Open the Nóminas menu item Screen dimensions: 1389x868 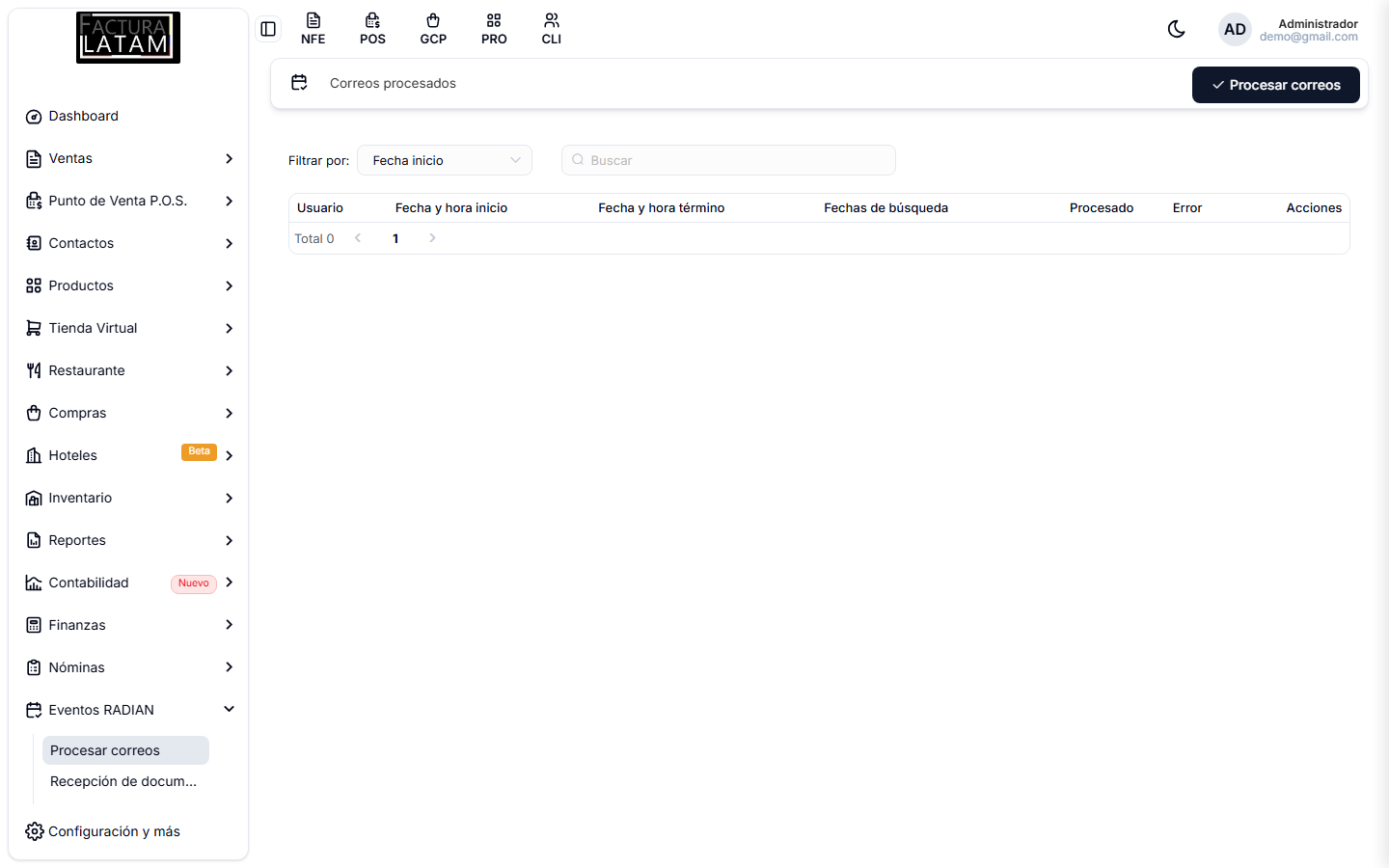[x=128, y=667]
